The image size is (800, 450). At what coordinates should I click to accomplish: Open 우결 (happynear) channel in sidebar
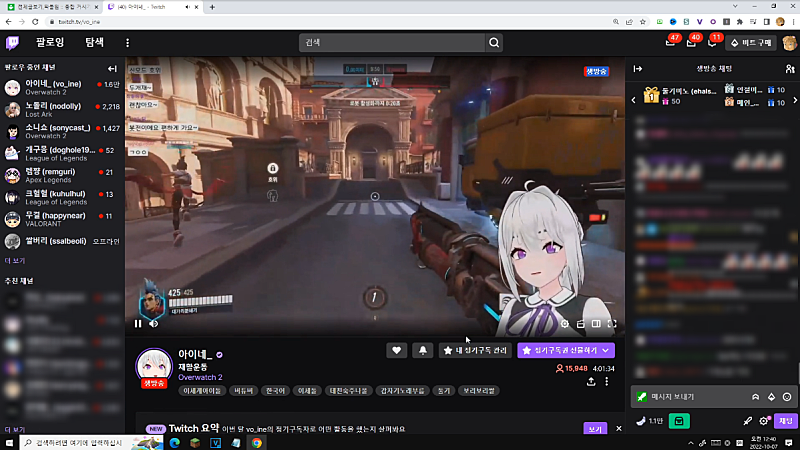pyautogui.click(x=62, y=219)
